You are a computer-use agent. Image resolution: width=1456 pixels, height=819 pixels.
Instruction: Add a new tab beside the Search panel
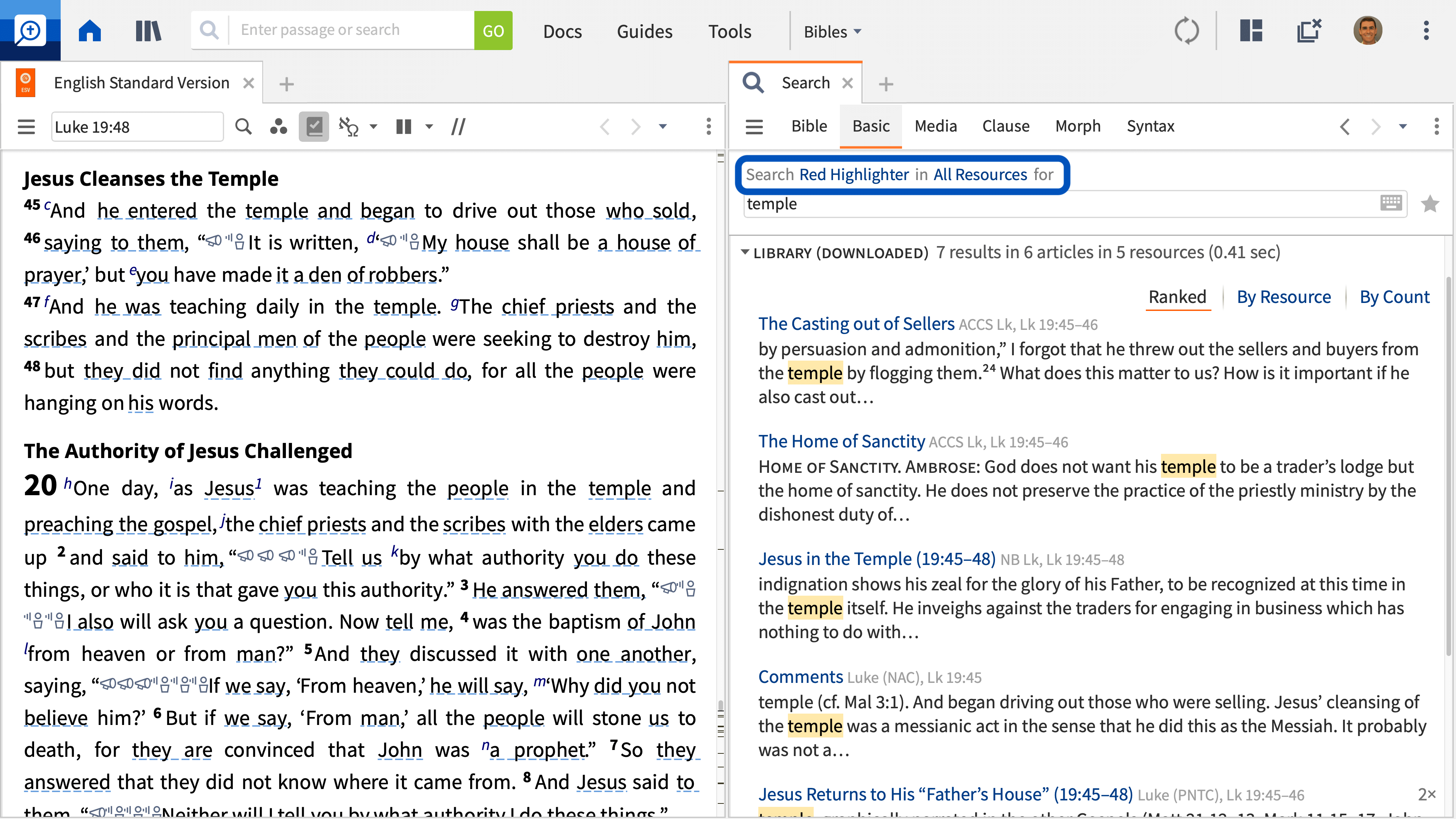(886, 84)
